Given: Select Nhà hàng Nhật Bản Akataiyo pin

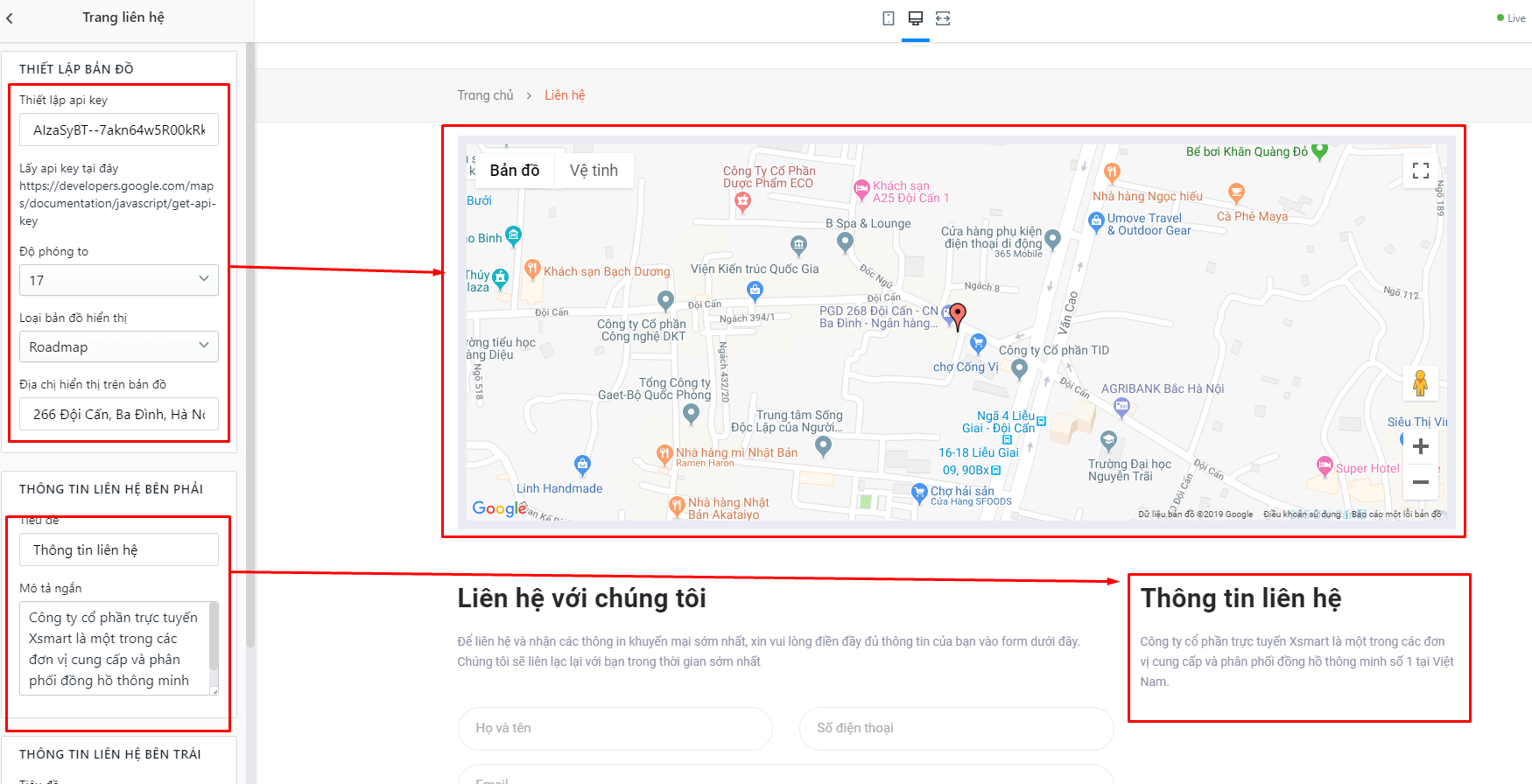Looking at the screenshot, I should (677, 507).
